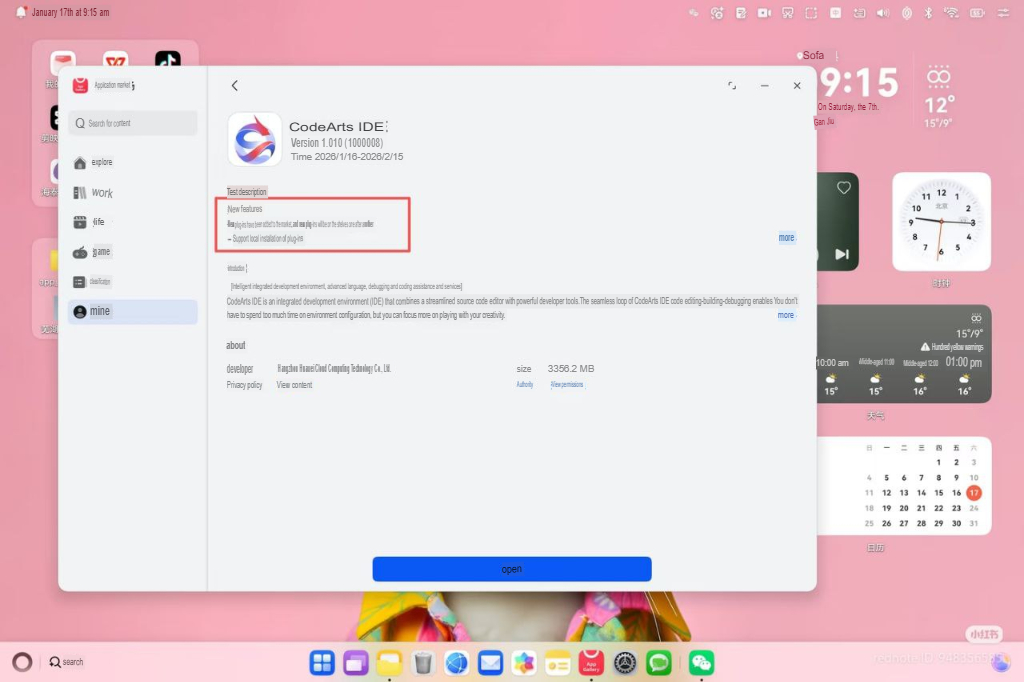
Task: Select the mine tab
Action: (133, 312)
